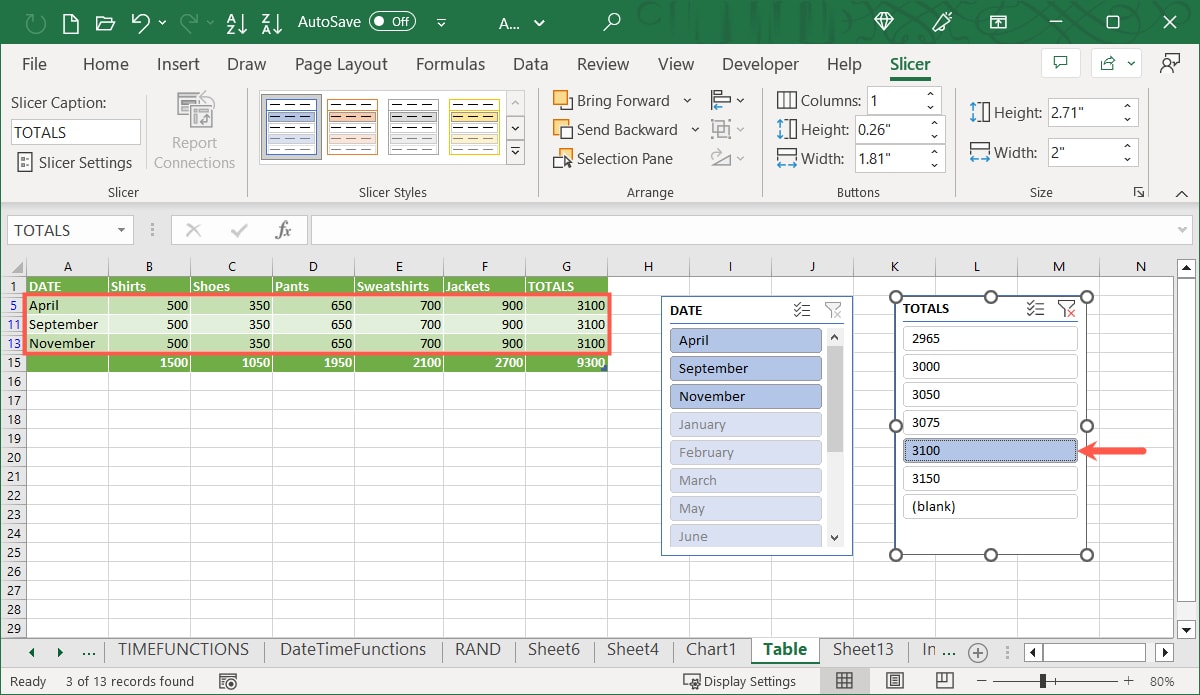The image size is (1200, 695).
Task: Switch to the Formulas ribbon tab
Action: 450,63
